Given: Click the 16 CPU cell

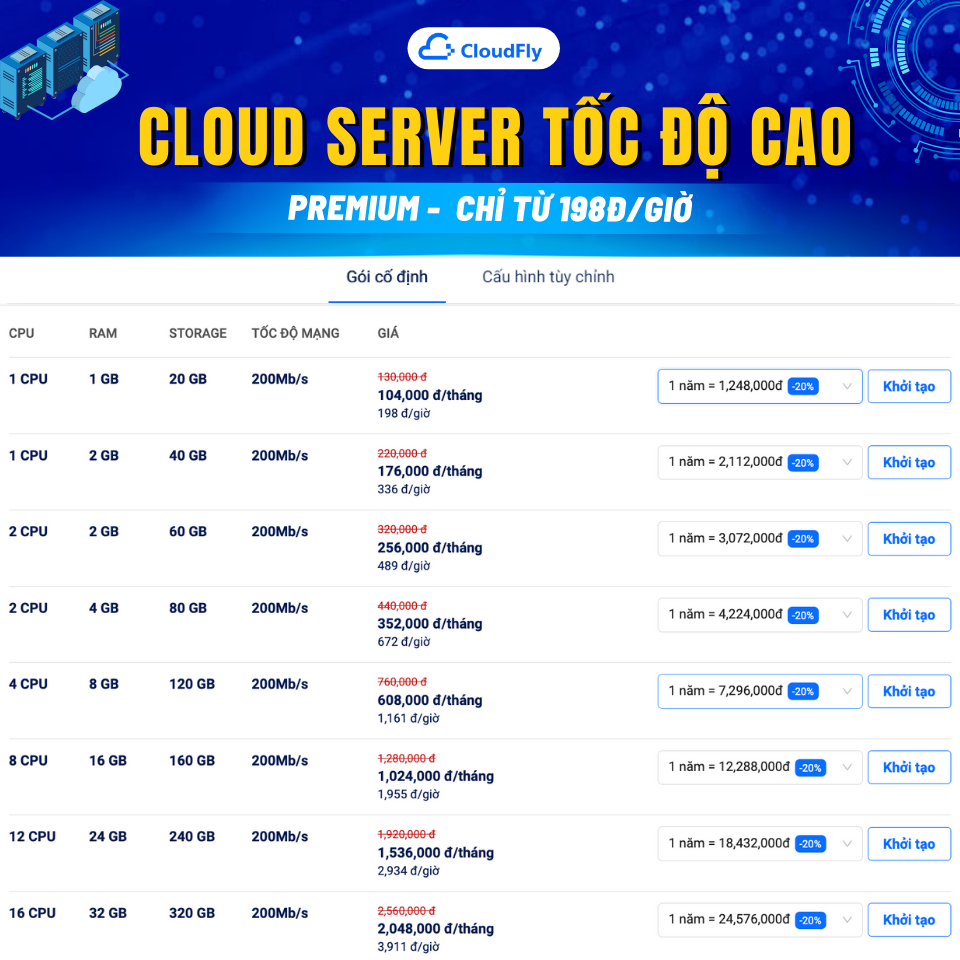Looking at the screenshot, I should click(32, 913).
